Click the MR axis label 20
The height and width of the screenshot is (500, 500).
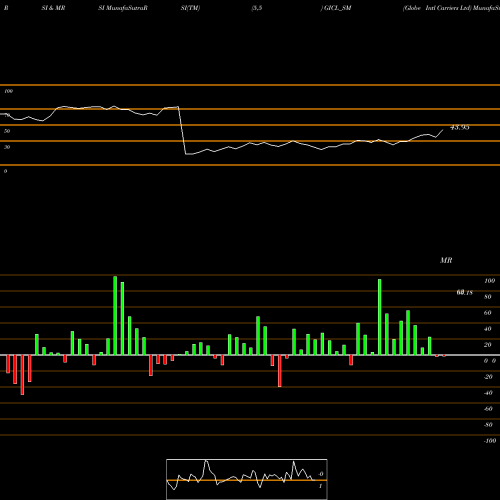pos(488,345)
